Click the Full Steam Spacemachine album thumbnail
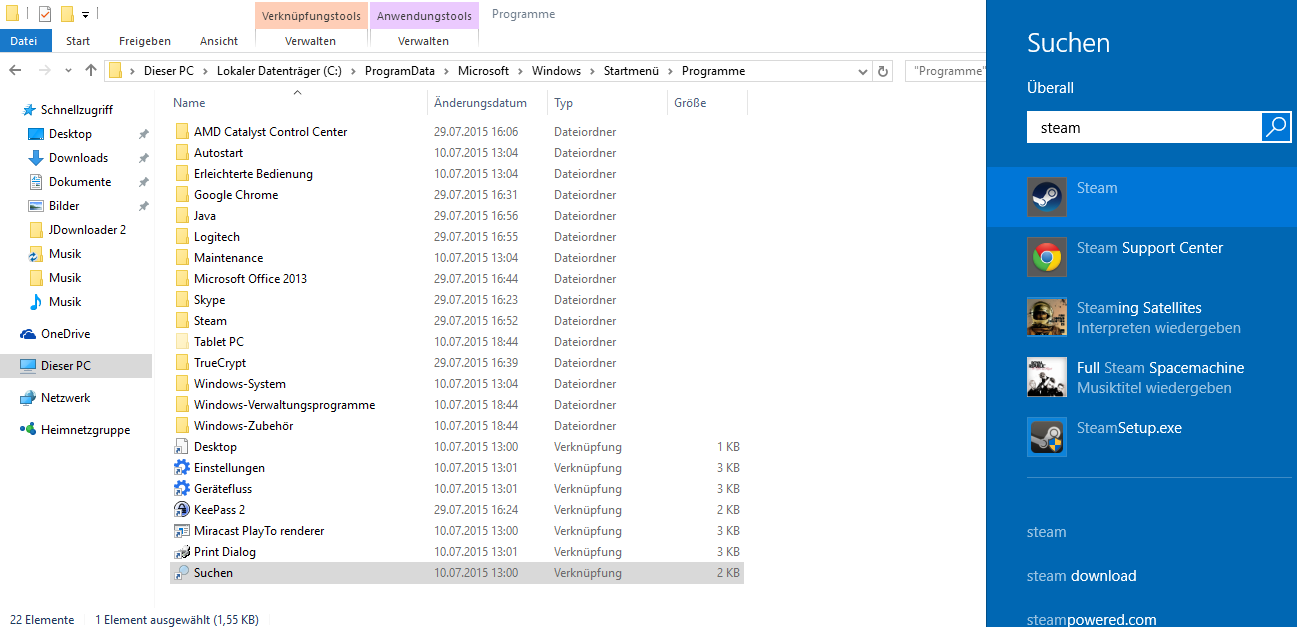This screenshot has width=1297, height=627. tap(1047, 377)
